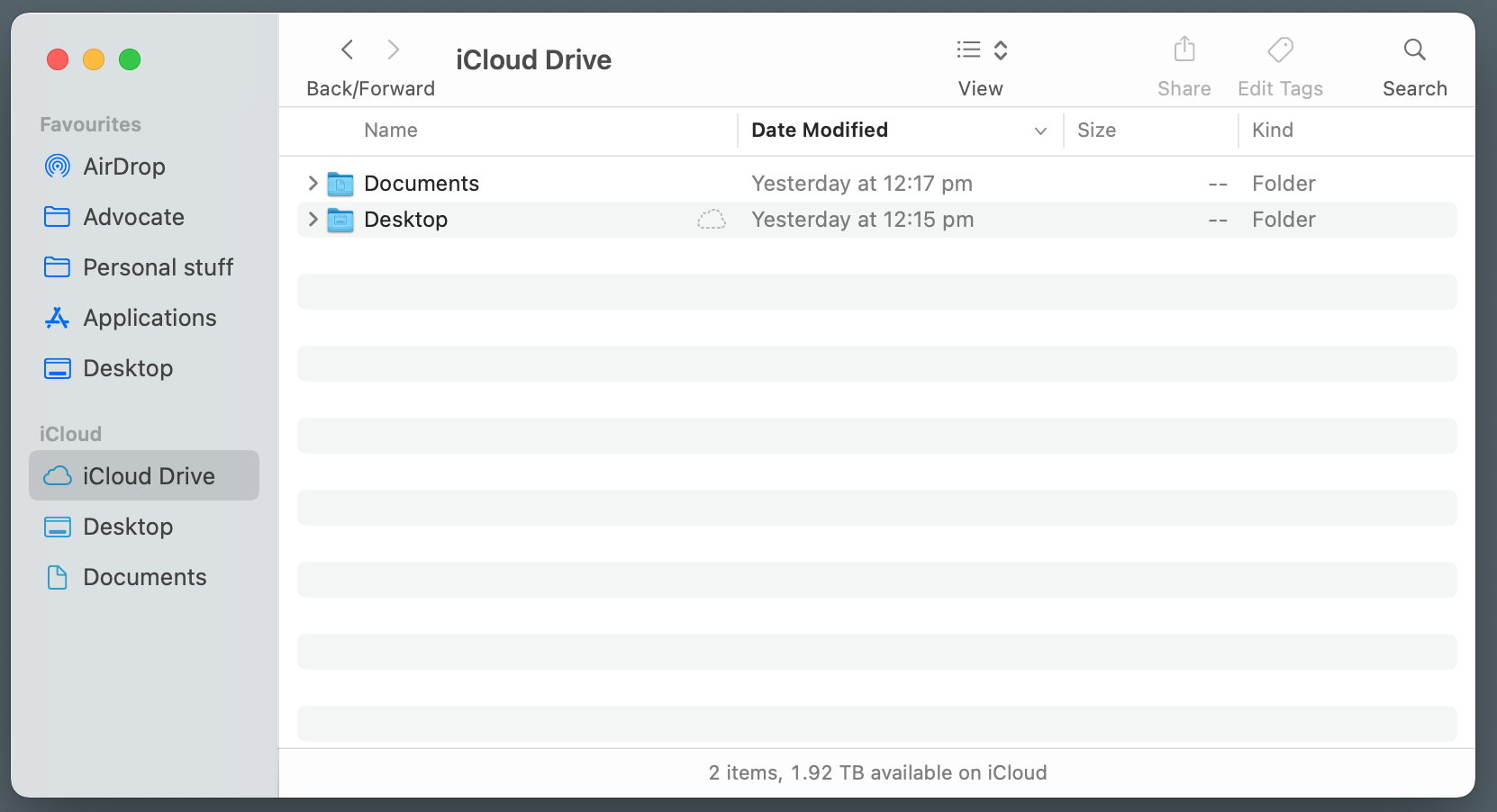Viewport: 1497px width, 812px height.
Task: Sort files by the Size column
Action: [1096, 130]
